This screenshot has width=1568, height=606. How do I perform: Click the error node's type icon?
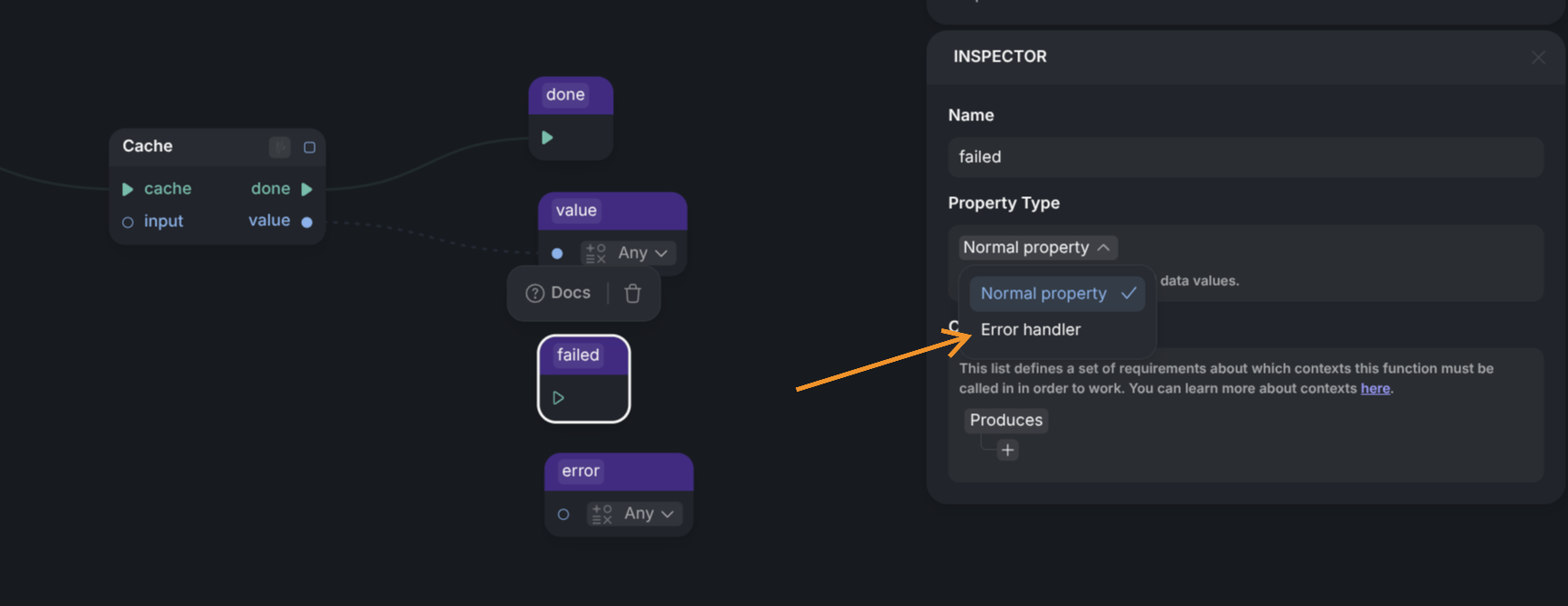pyautogui.click(x=601, y=514)
